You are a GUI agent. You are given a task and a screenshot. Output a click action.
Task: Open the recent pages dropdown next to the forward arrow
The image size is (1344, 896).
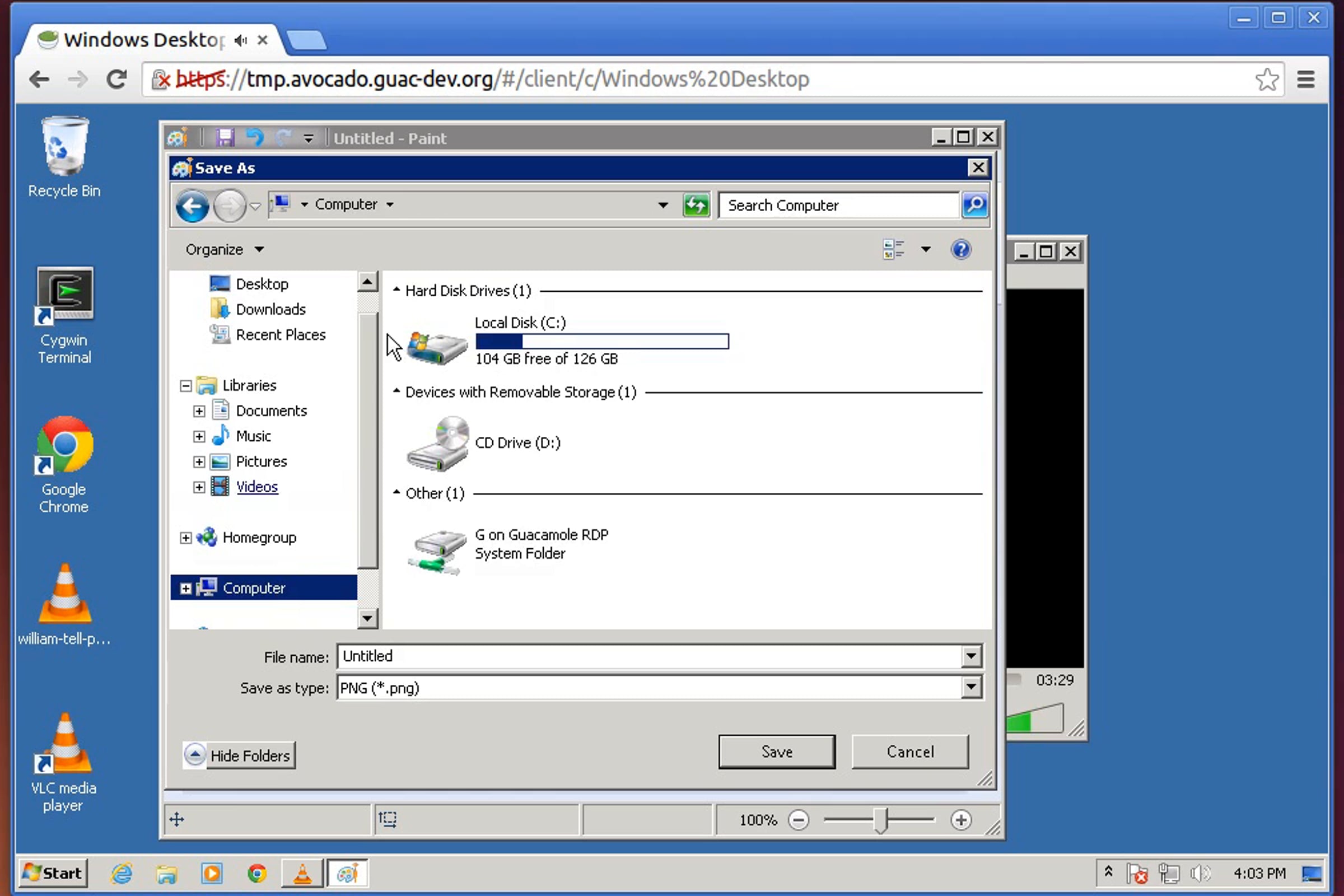click(255, 206)
